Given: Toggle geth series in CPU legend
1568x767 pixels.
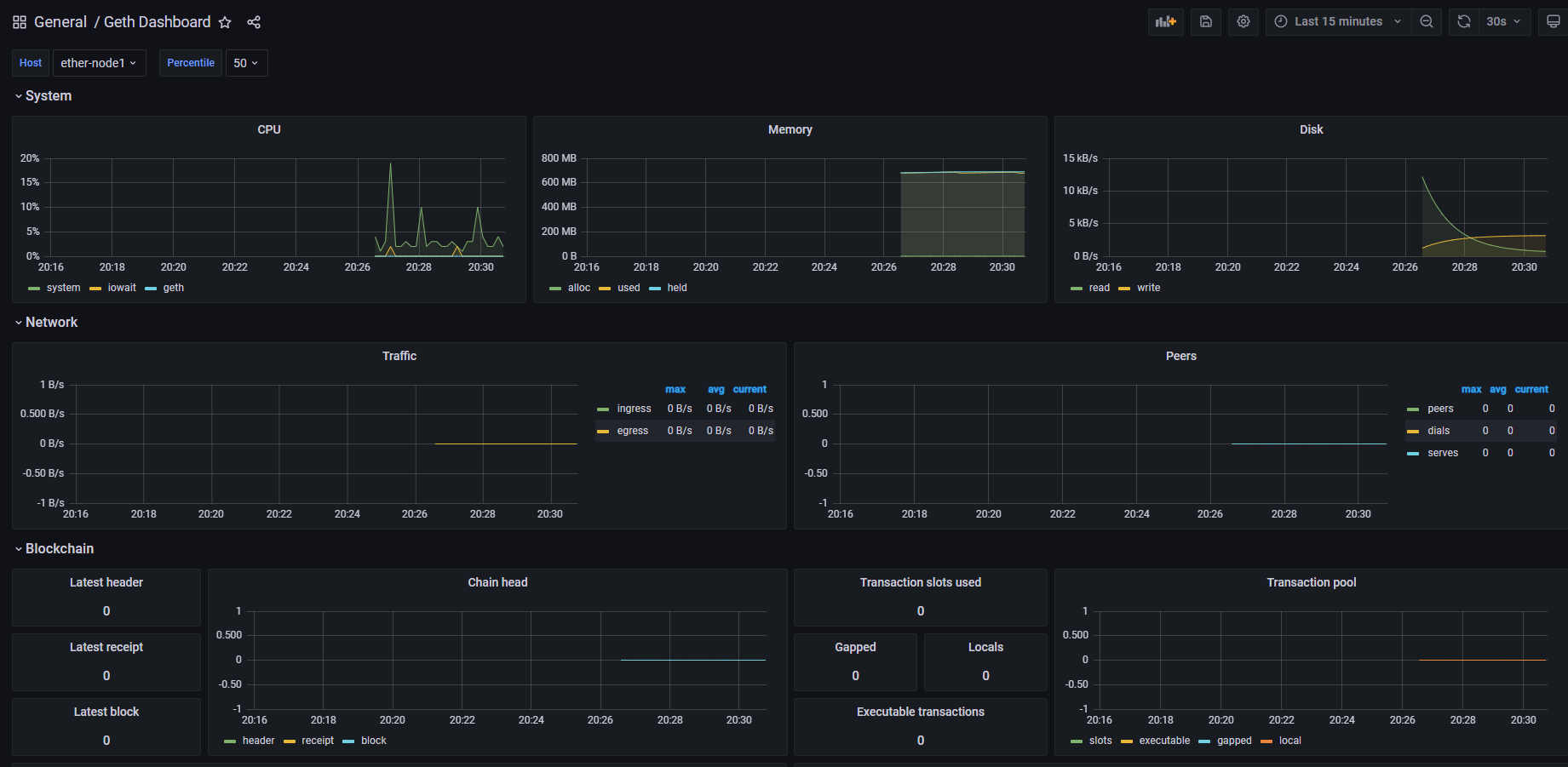Looking at the screenshot, I should coord(174,288).
